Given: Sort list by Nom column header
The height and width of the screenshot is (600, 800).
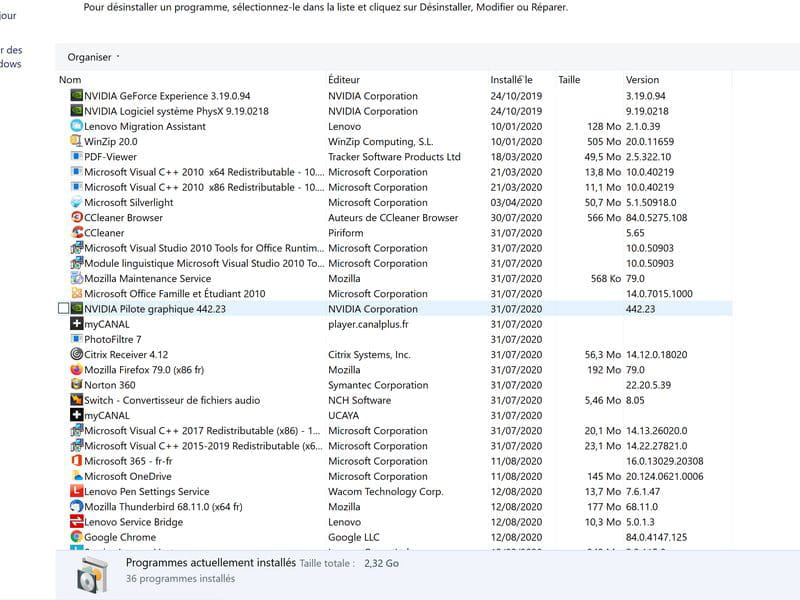Looking at the screenshot, I should point(70,80).
